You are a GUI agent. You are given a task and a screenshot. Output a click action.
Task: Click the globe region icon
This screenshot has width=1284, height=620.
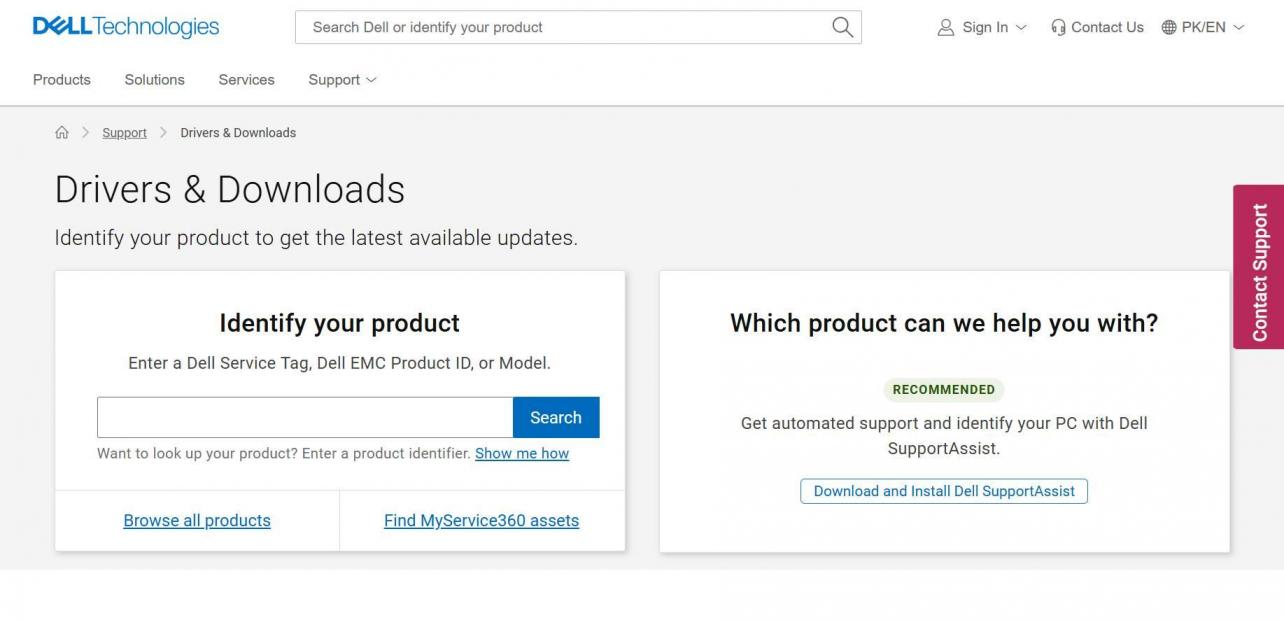pos(1169,28)
